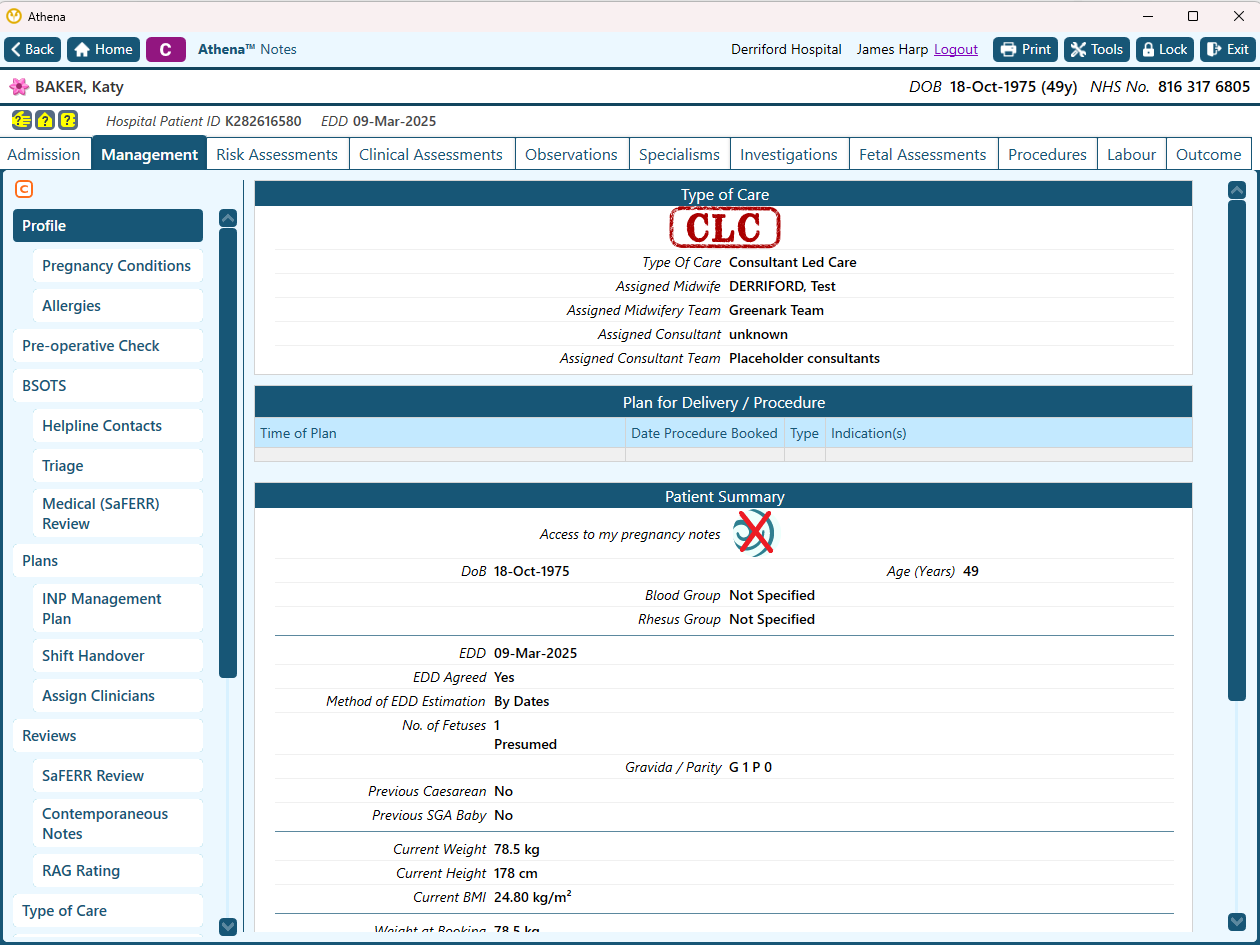The image size is (1260, 945).
Task: Click the Time of Plan column header
Action: [x=440, y=433]
